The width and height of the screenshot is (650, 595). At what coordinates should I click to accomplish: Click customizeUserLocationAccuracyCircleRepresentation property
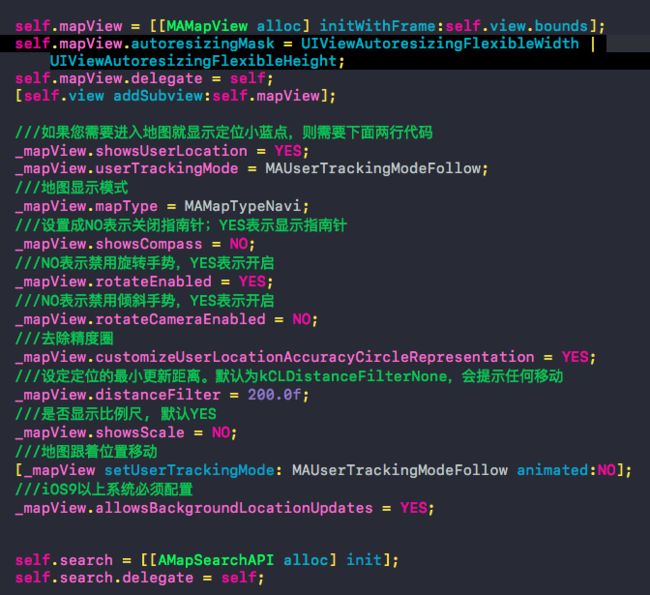click(315, 357)
